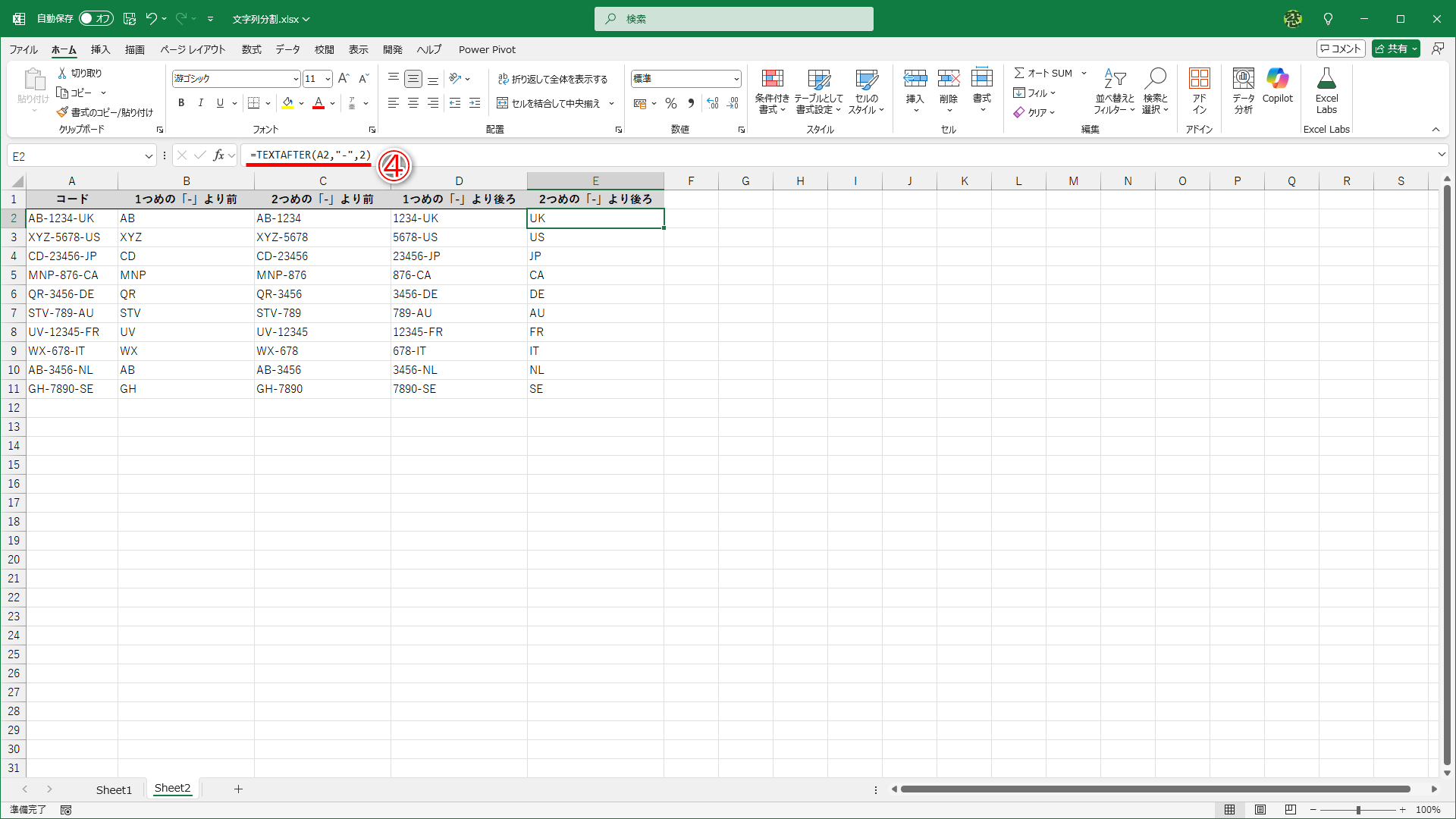The image size is (1456, 819).
Task: Open the Excel Labs flask icon
Action: click(x=1326, y=79)
